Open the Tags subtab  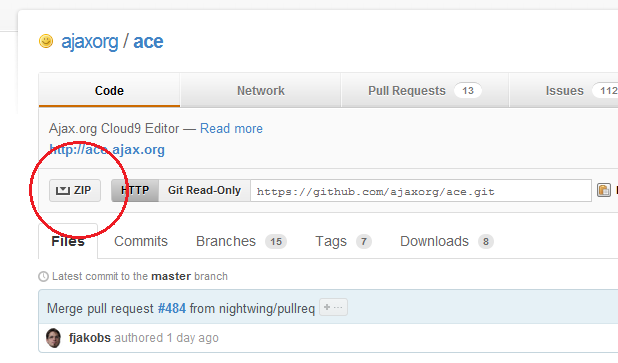coord(343,241)
